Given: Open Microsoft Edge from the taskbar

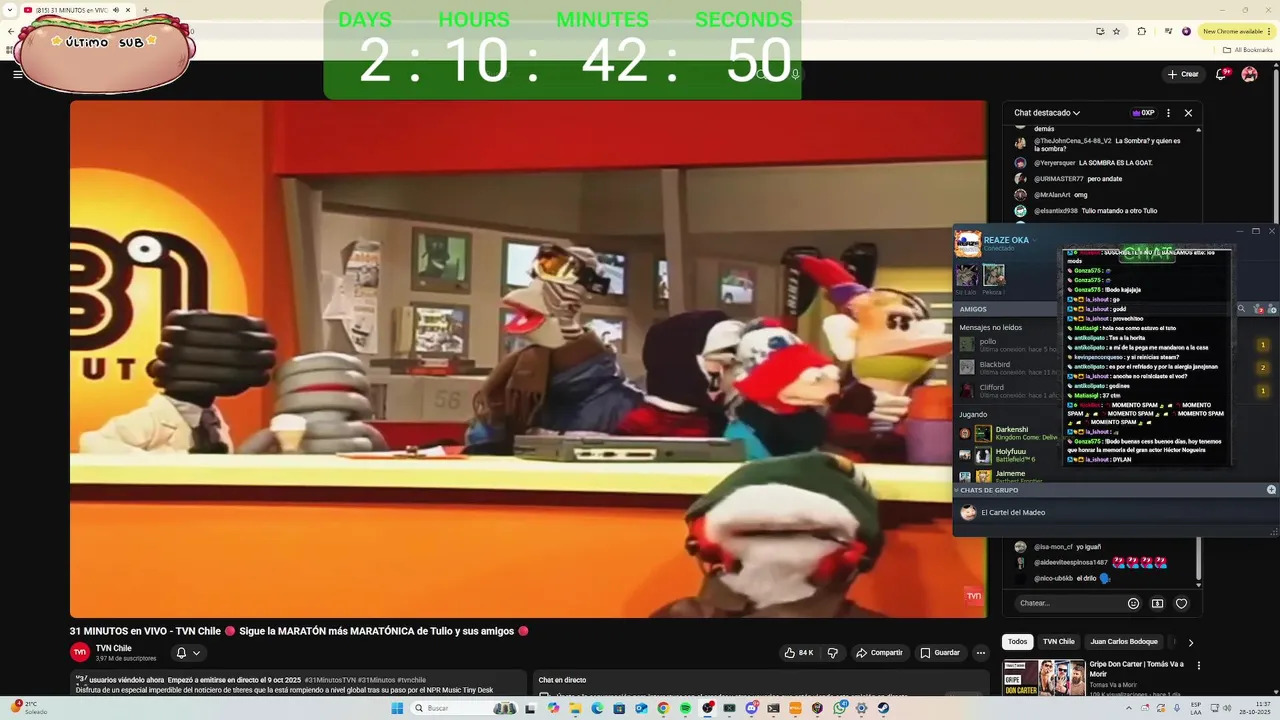Looking at the screenshot, I should click(597, 708).
